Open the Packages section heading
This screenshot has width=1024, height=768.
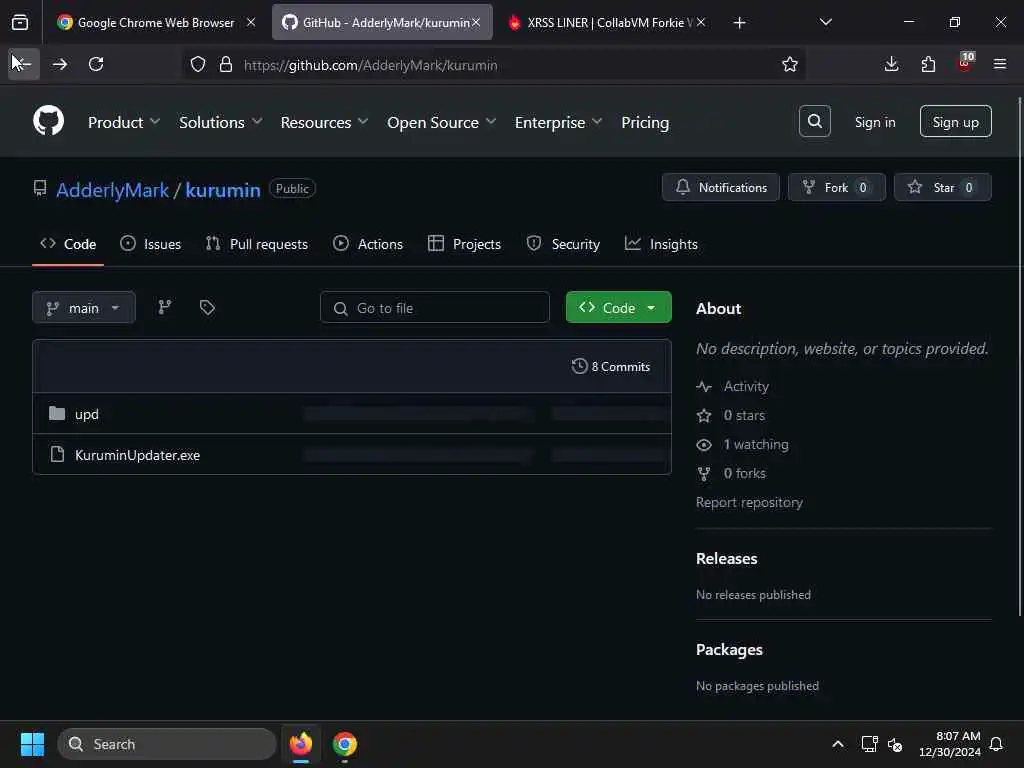point(729,650)
